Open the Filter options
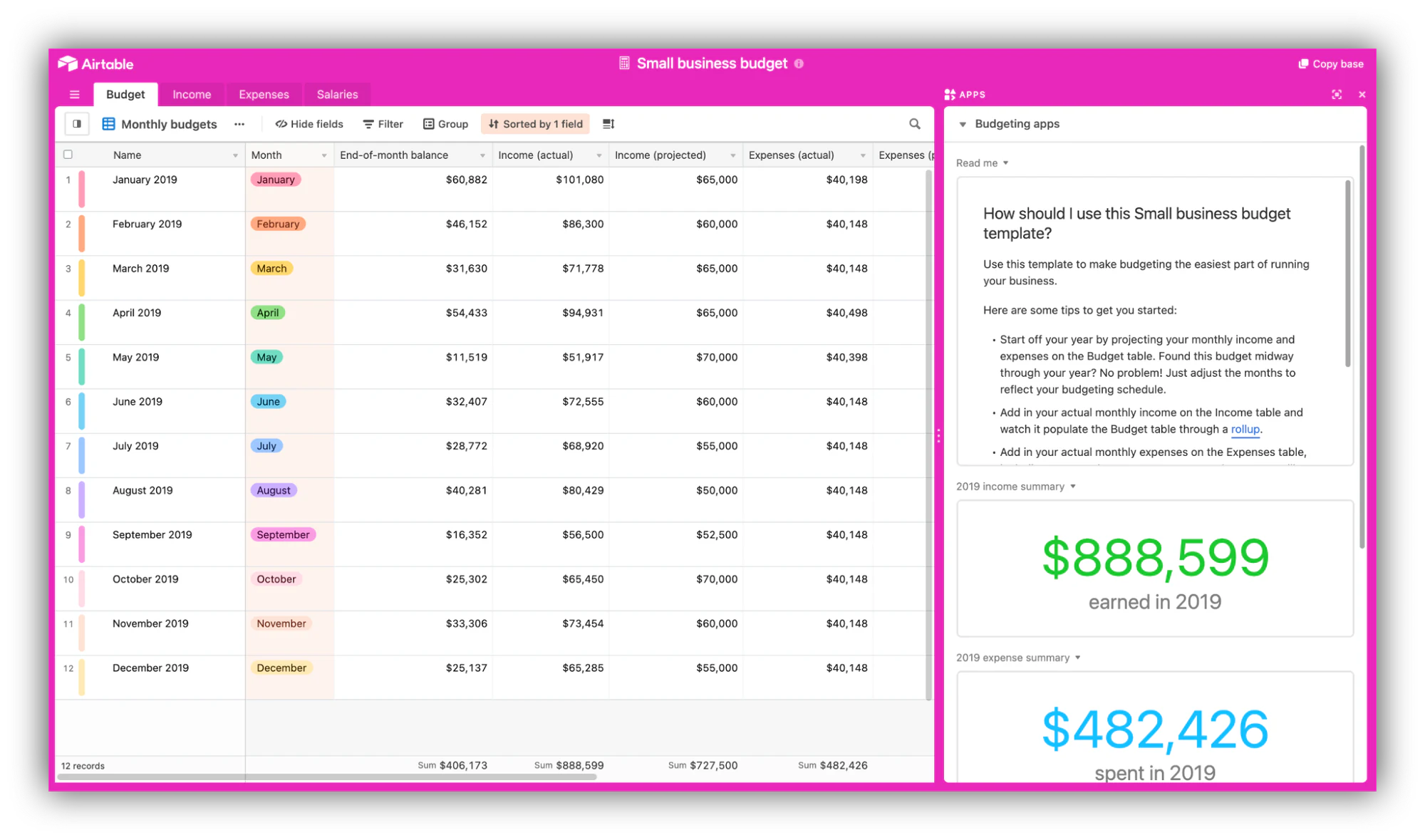Image resolution: width=1425 pixels, height=840 pixels. click(x=383, y=124)
